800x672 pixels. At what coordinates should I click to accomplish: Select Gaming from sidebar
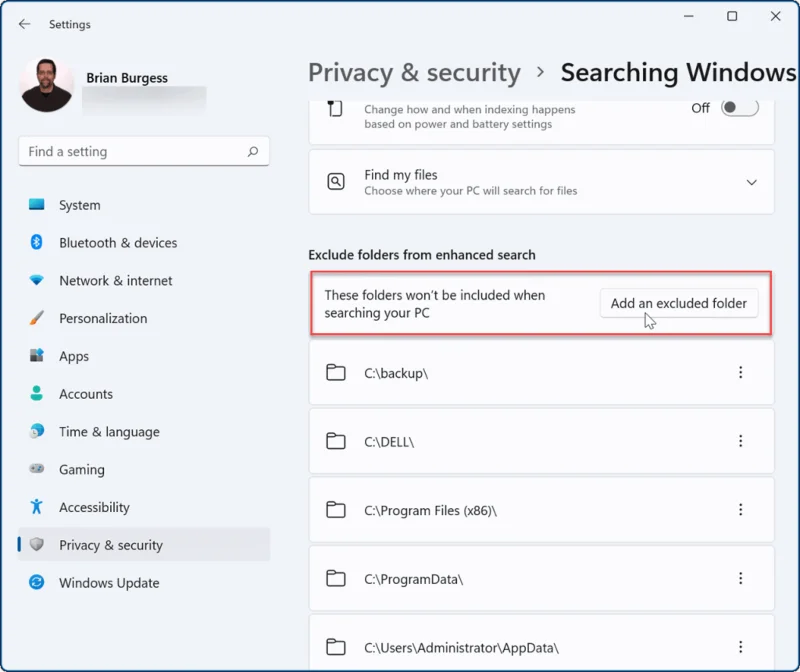tap(144, 469)
